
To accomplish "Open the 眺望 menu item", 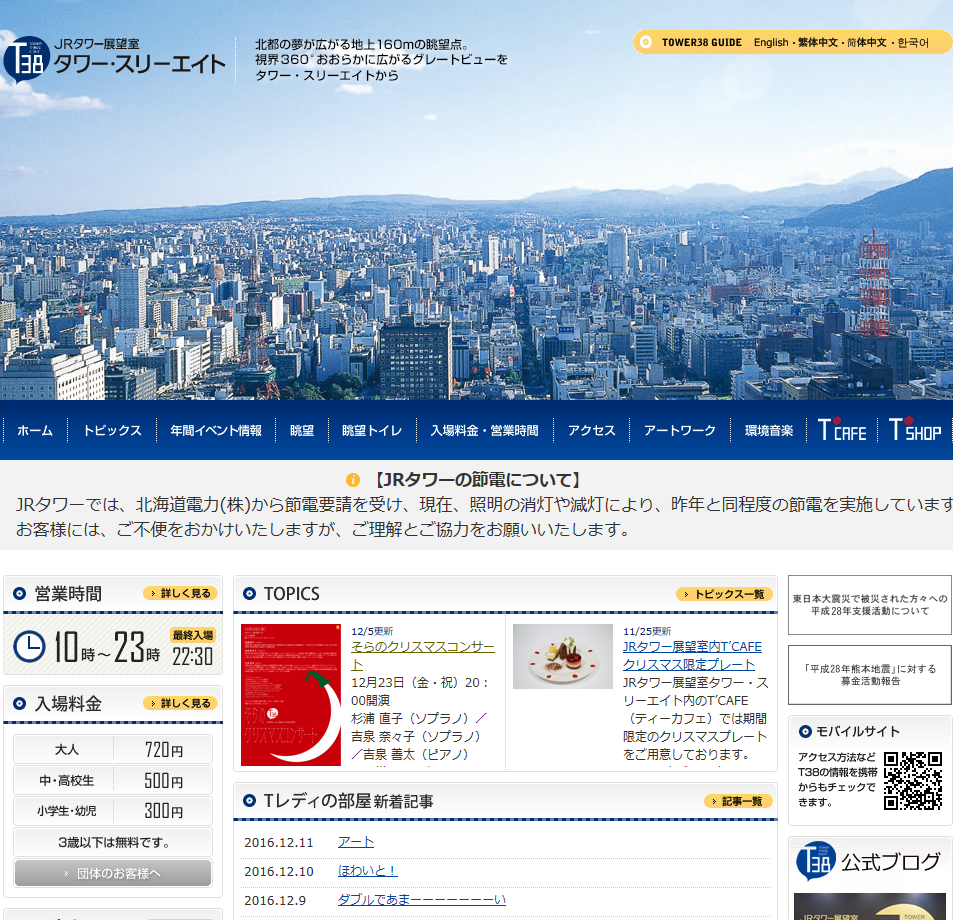I will [302, 430].
